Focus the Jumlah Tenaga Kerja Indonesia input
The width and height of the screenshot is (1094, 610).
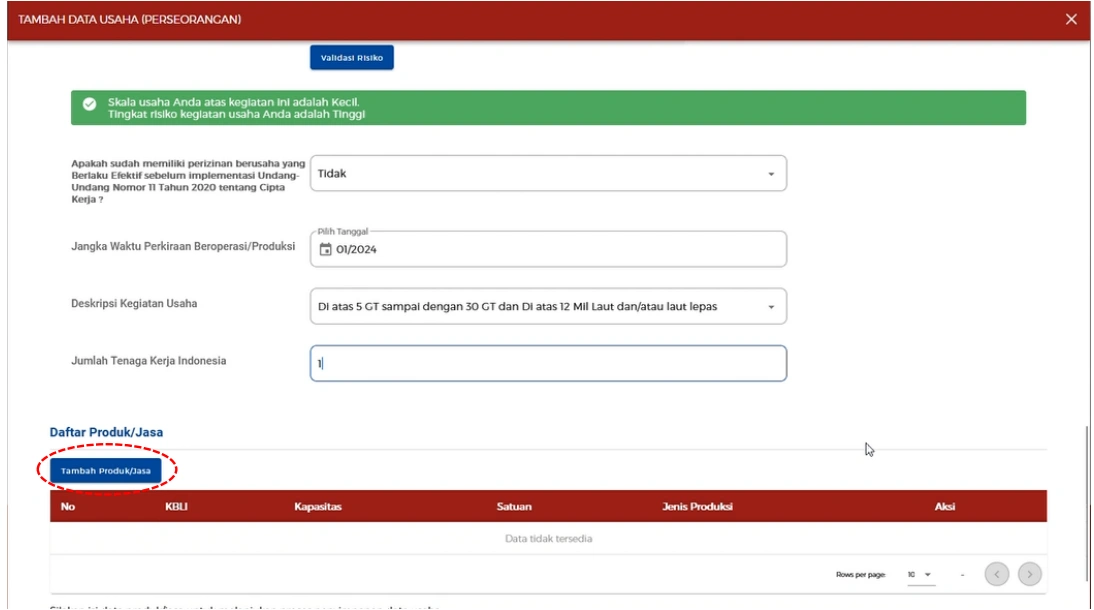(x=548, y=364)
